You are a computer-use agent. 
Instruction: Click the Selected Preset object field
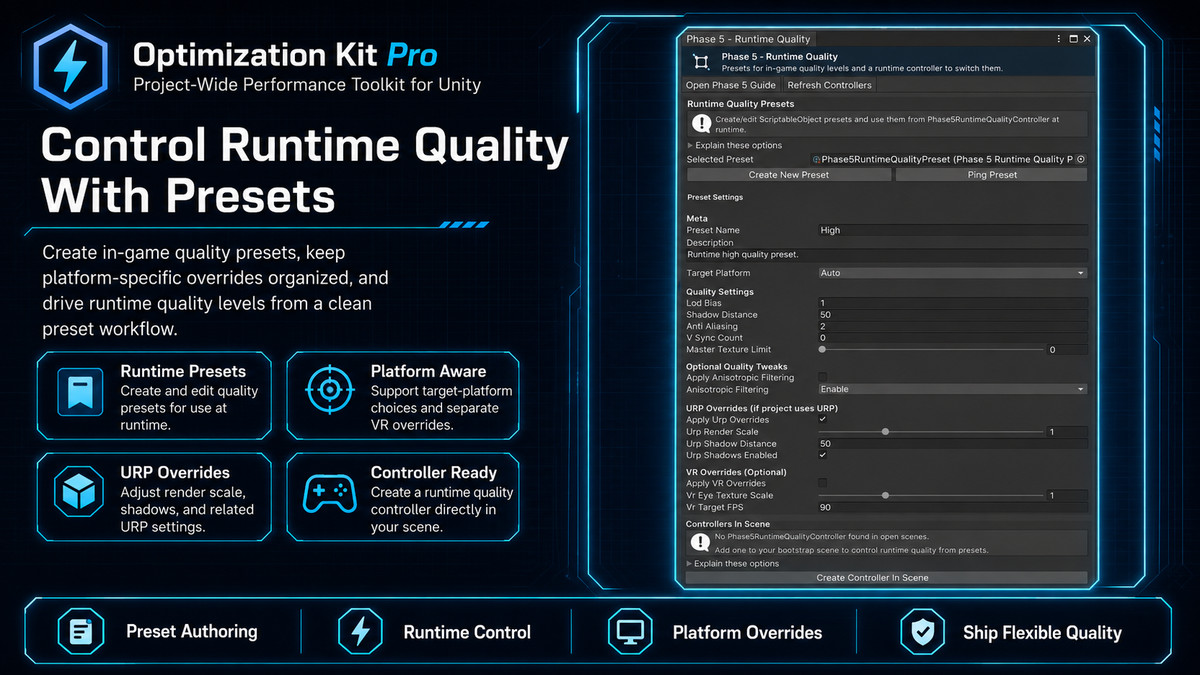tap(948, 159)
